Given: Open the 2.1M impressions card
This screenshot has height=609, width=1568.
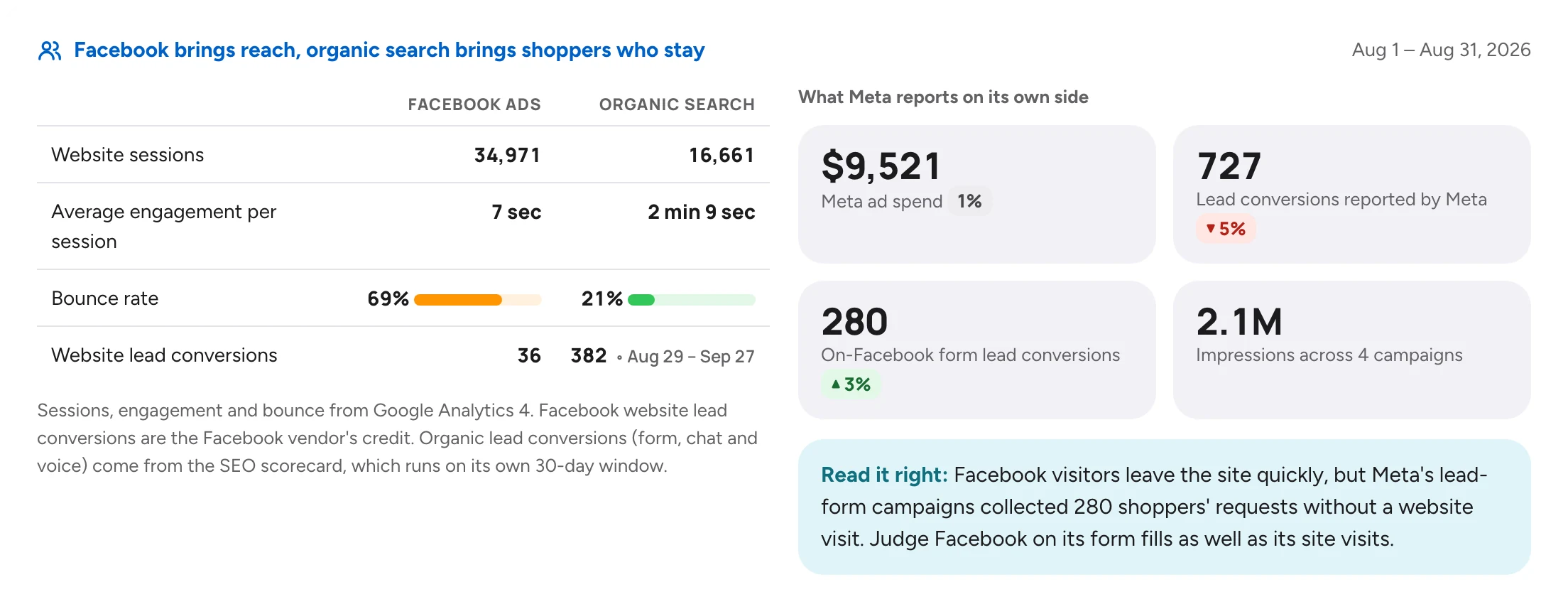Looking at the screenshot, I should pyautogui.click(x=1351, y=350).
